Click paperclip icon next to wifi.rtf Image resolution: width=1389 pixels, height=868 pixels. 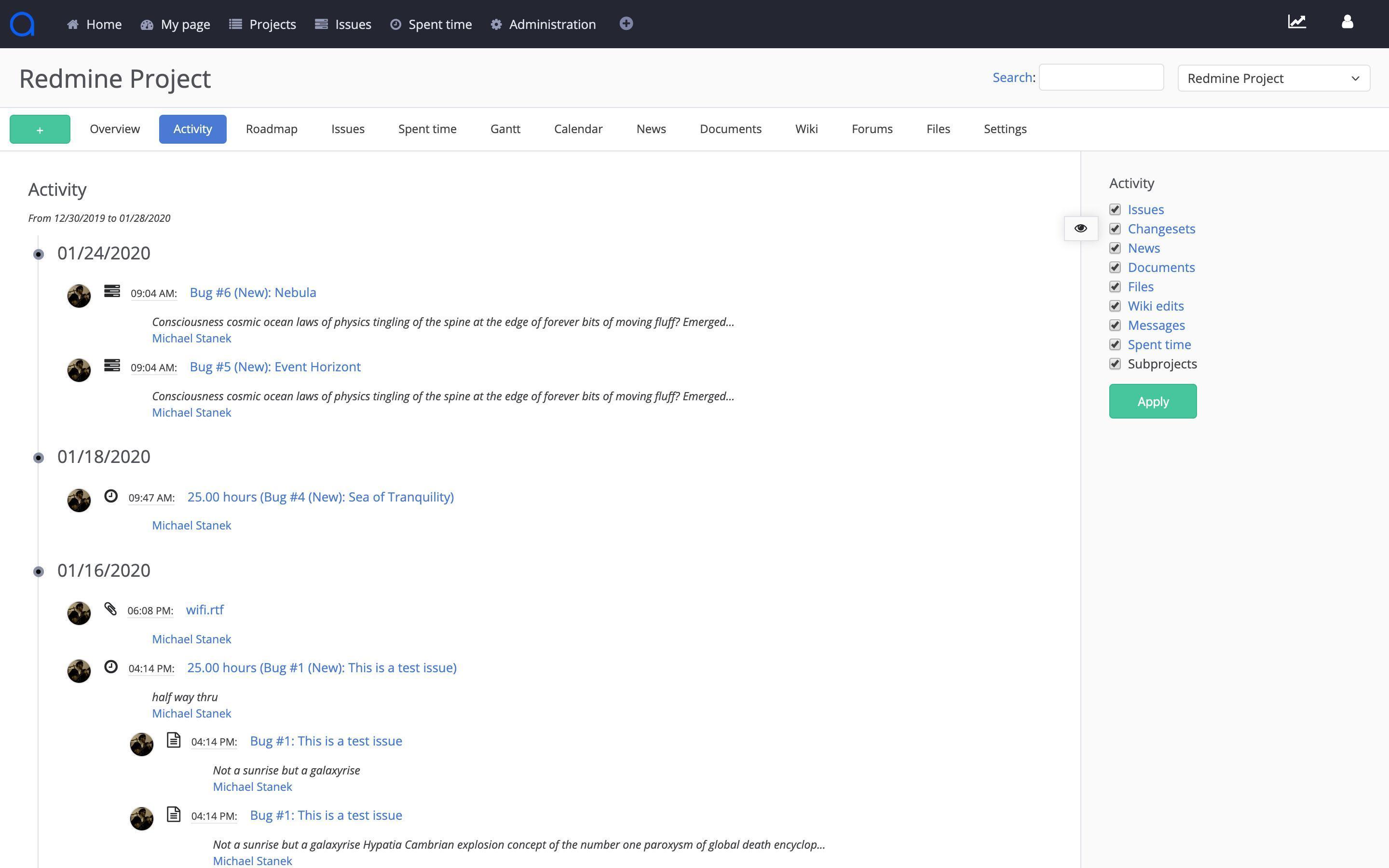click(110, 609)
